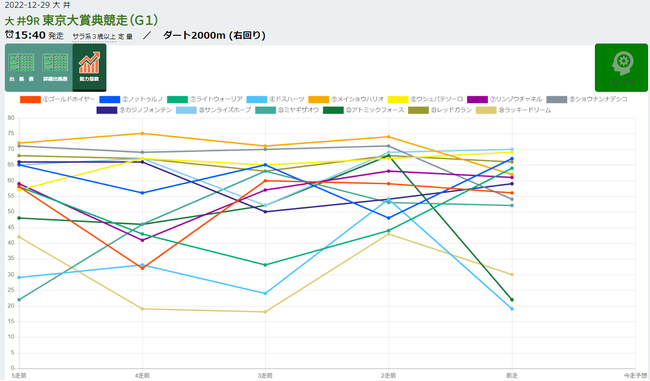The image size is (650, 381).
Task: Click the alarm clock icon beside 15:40
Action: pyautogui.click(x=9, y=34)
